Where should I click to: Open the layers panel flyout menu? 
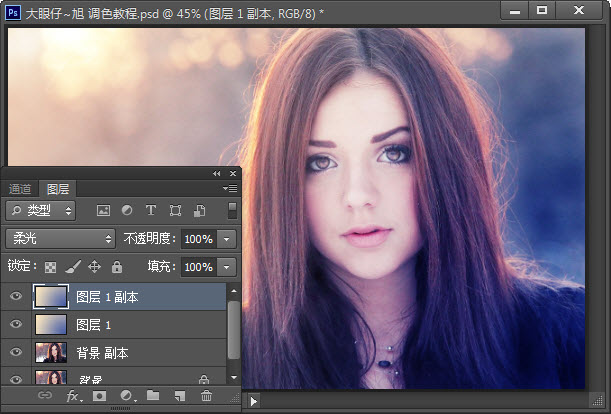pyautogui.click(x=230, y=188)
